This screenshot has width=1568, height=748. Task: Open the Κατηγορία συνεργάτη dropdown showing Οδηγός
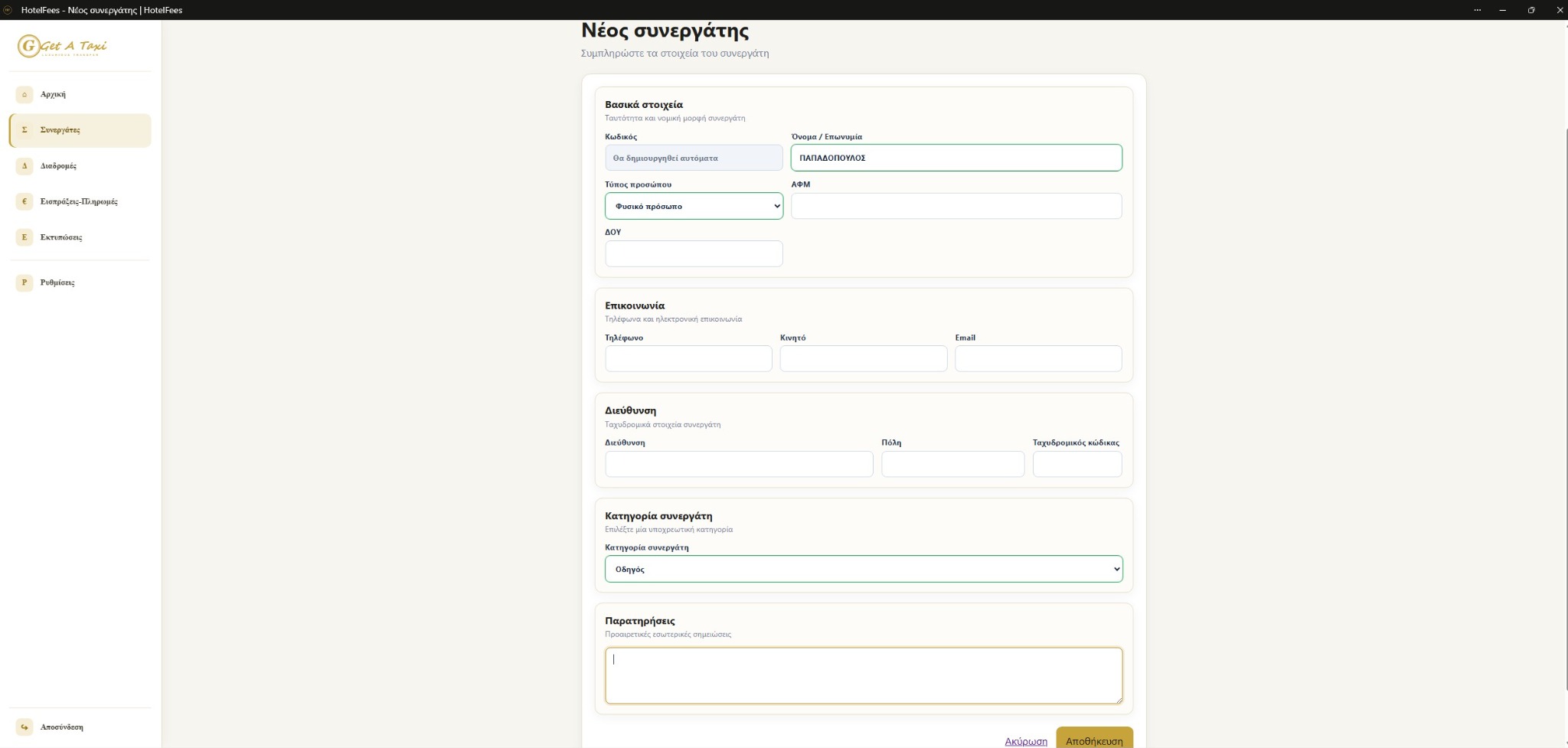pos(864,569)
